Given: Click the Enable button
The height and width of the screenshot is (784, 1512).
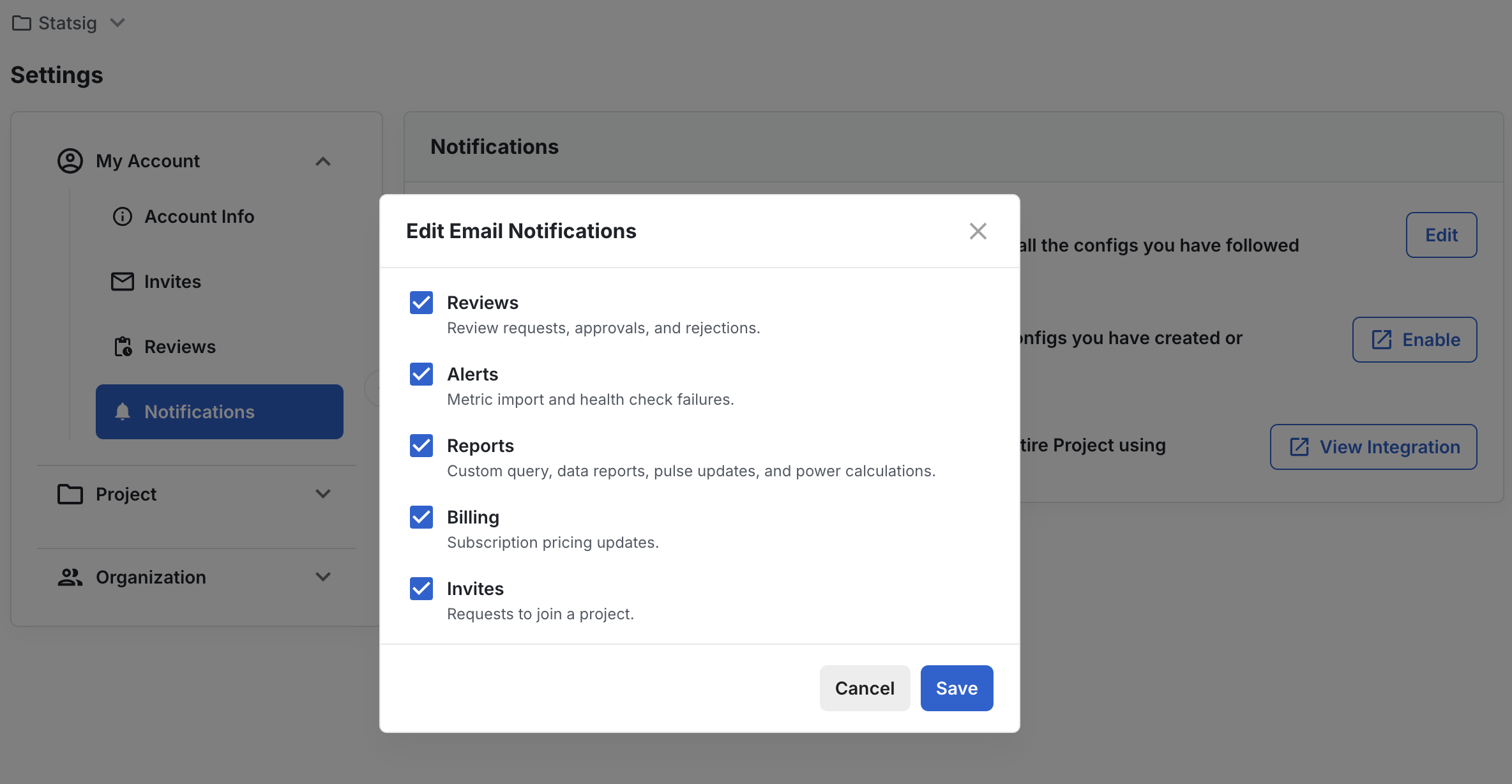Looking at the screenshot, I should click(1414, 340).
